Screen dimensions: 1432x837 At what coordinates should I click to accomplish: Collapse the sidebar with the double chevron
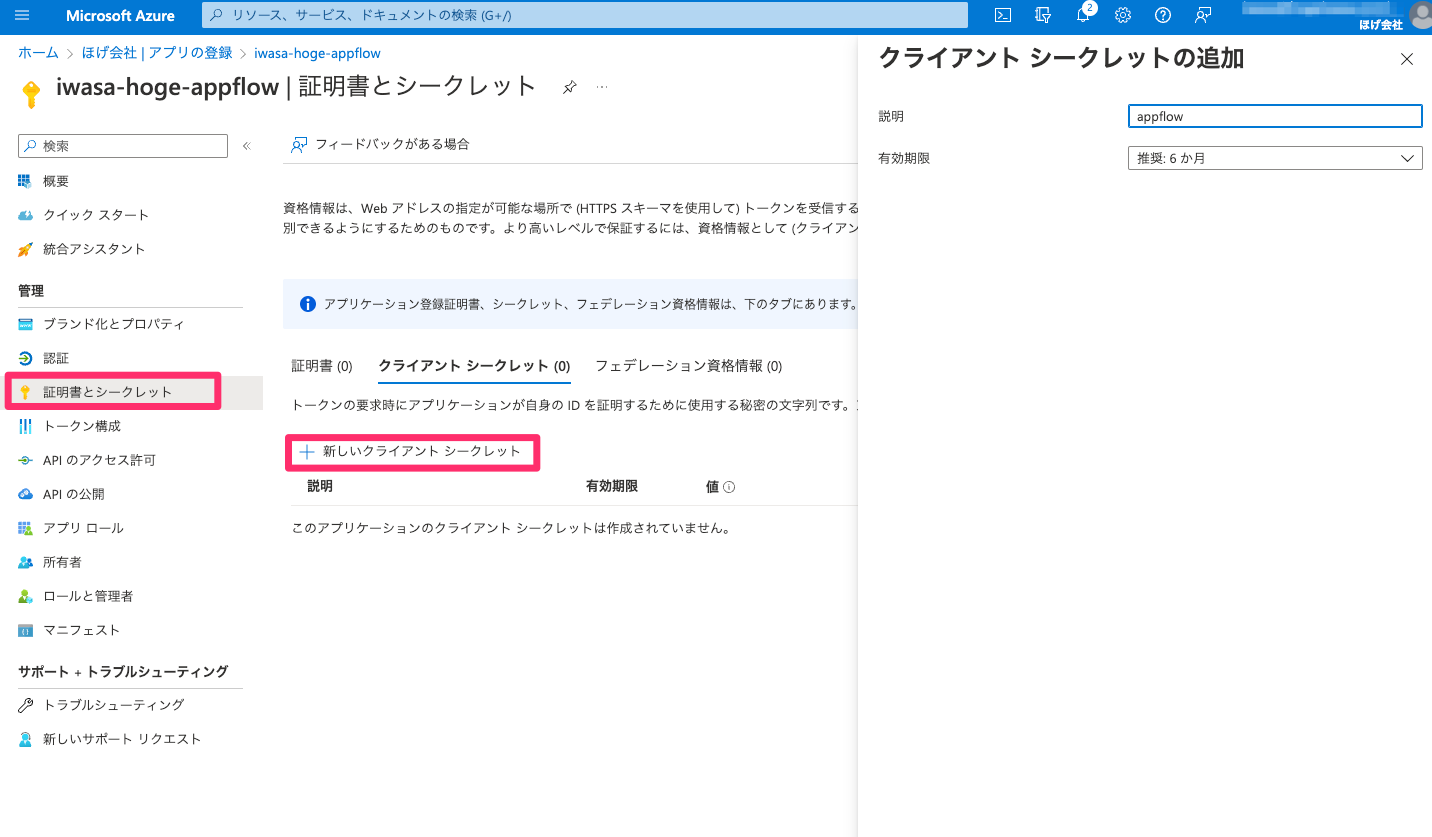tap(247, 146)
